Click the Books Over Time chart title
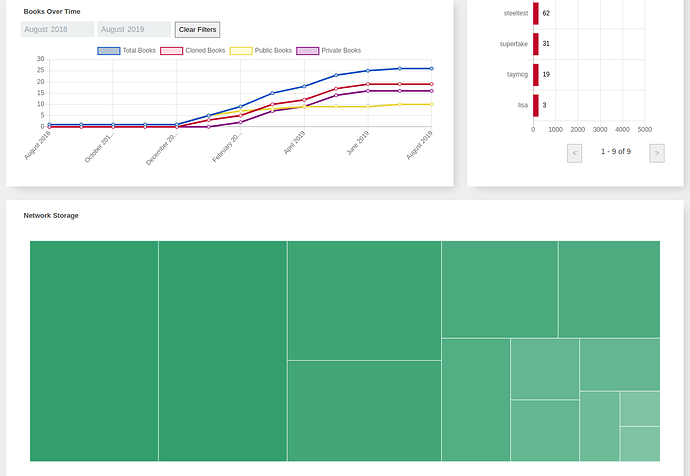Screen dimensions: 690x476 [52, 11]
